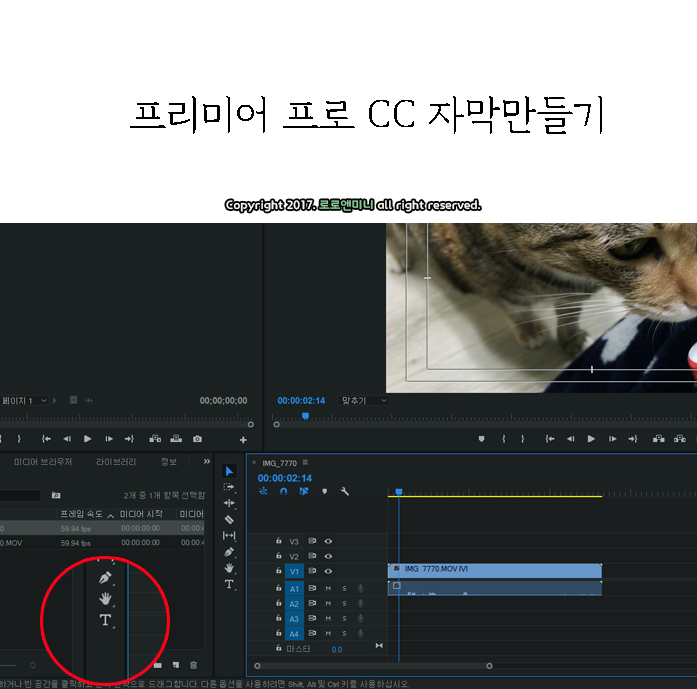697x689 pixels.
Task: Sort by 프레임 속도 column header
Action: coord(82,514)
